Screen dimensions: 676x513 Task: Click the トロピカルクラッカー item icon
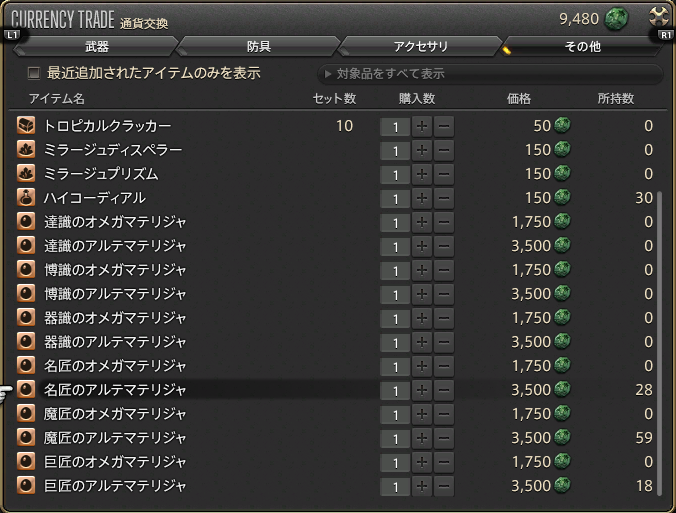(x=26, y=126)
